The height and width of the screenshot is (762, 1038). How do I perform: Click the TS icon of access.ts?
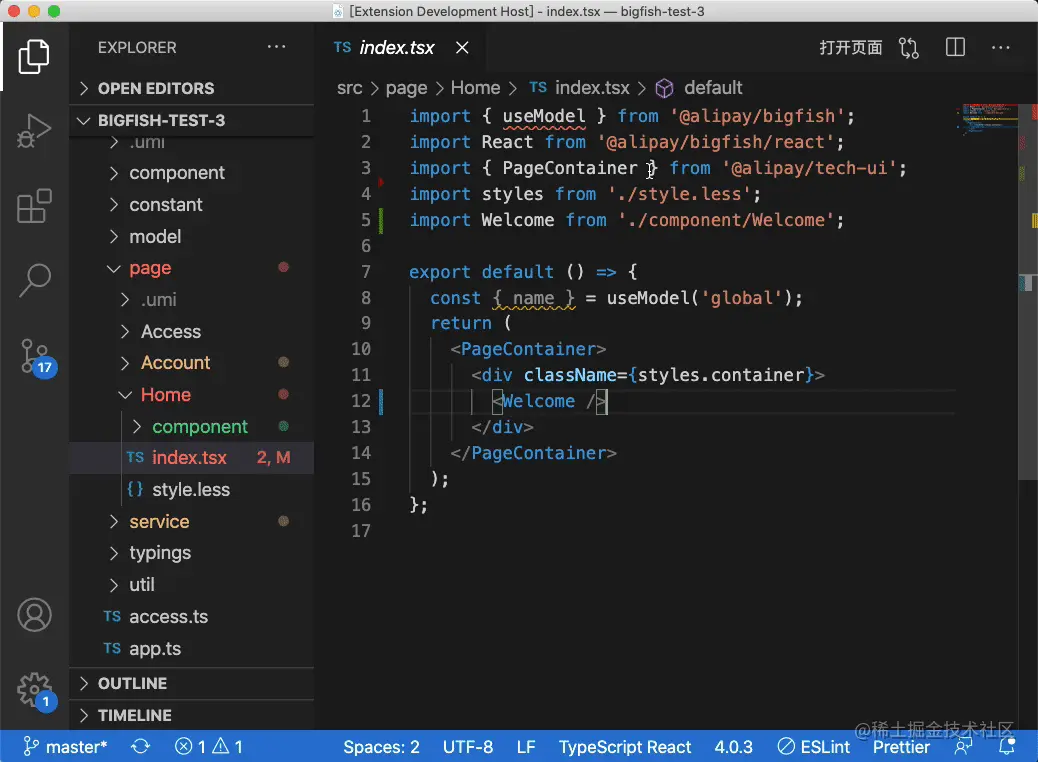(x=112, y=616)
